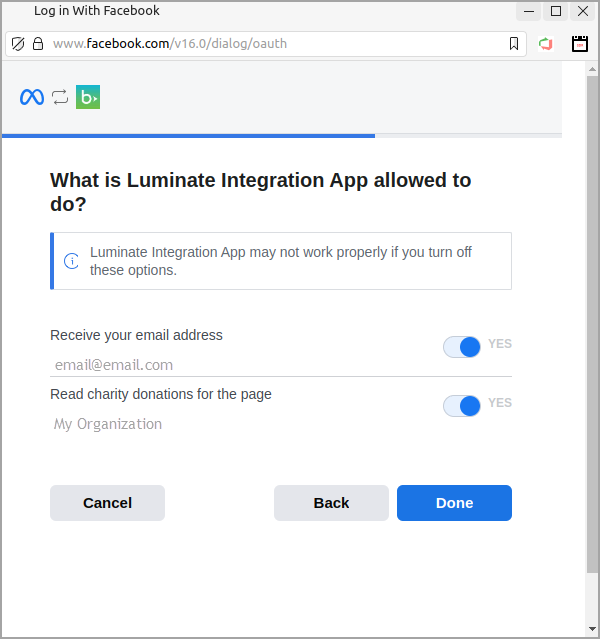This screenshot has width=600, height=639.
Task: Minimize the Log in With Facebook window
Action: pyautogui.click(x=529, y=11)
